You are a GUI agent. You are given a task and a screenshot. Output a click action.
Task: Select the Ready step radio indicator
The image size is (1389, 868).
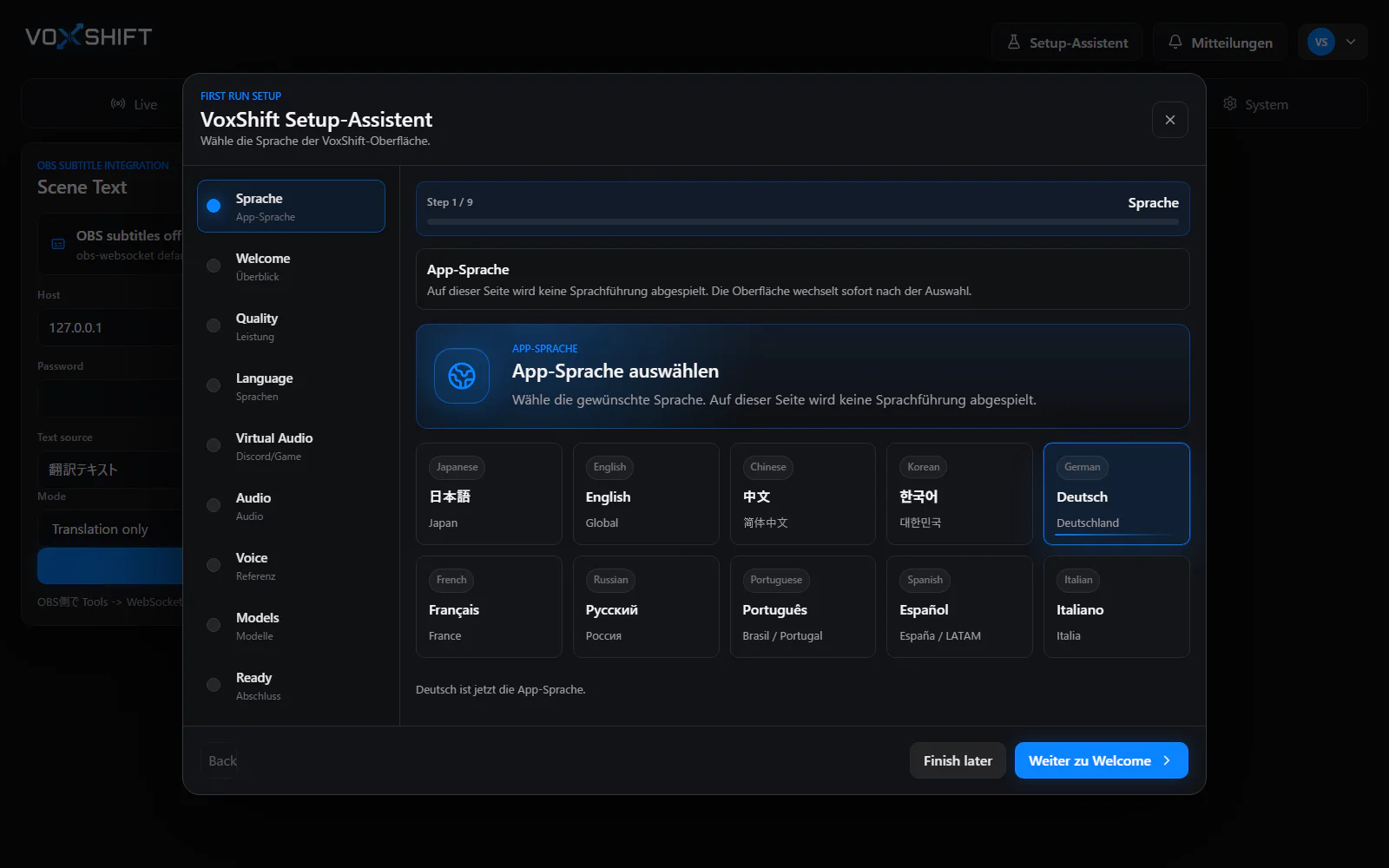[214, 685]
